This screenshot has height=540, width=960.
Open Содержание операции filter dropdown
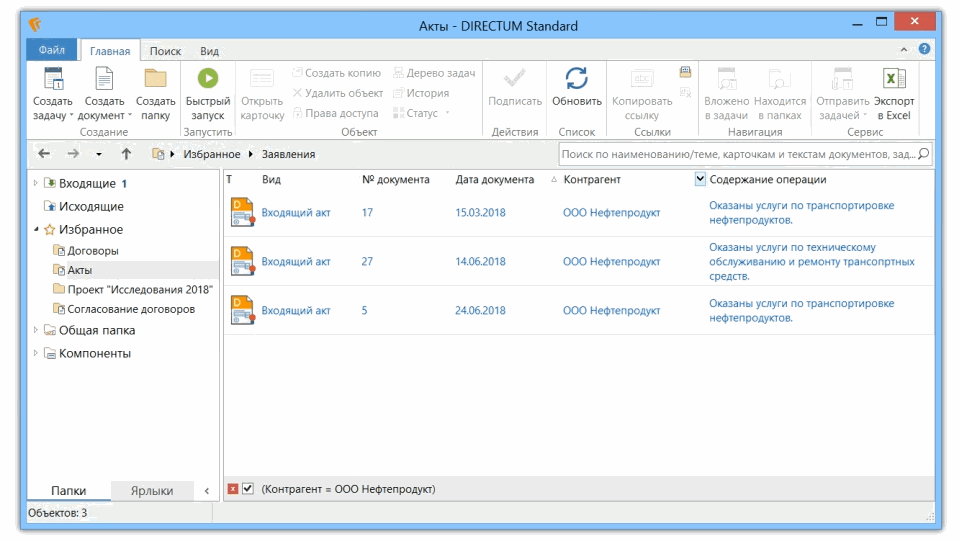700,179
